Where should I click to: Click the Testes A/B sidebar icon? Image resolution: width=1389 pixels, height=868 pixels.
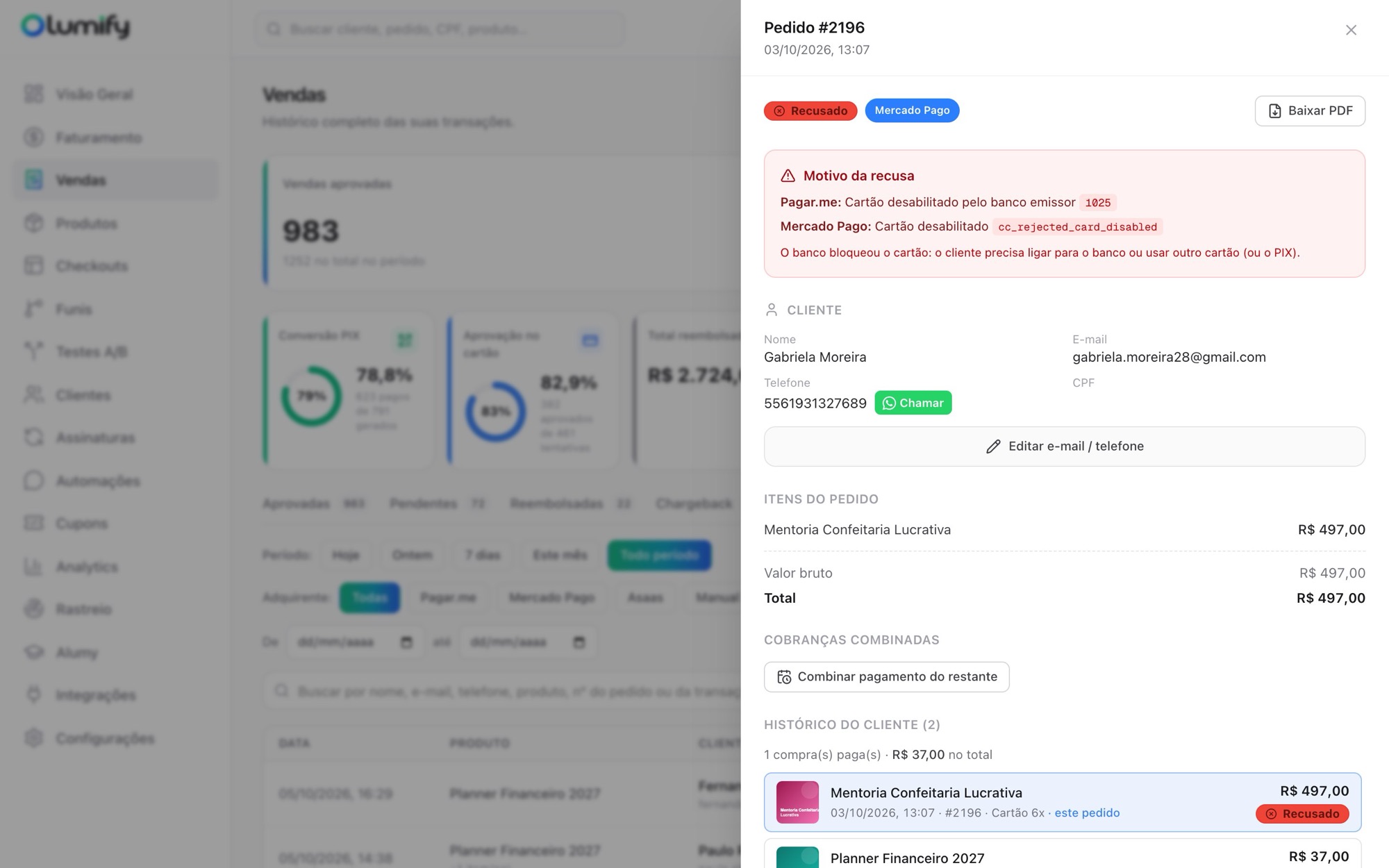point(33,351)
